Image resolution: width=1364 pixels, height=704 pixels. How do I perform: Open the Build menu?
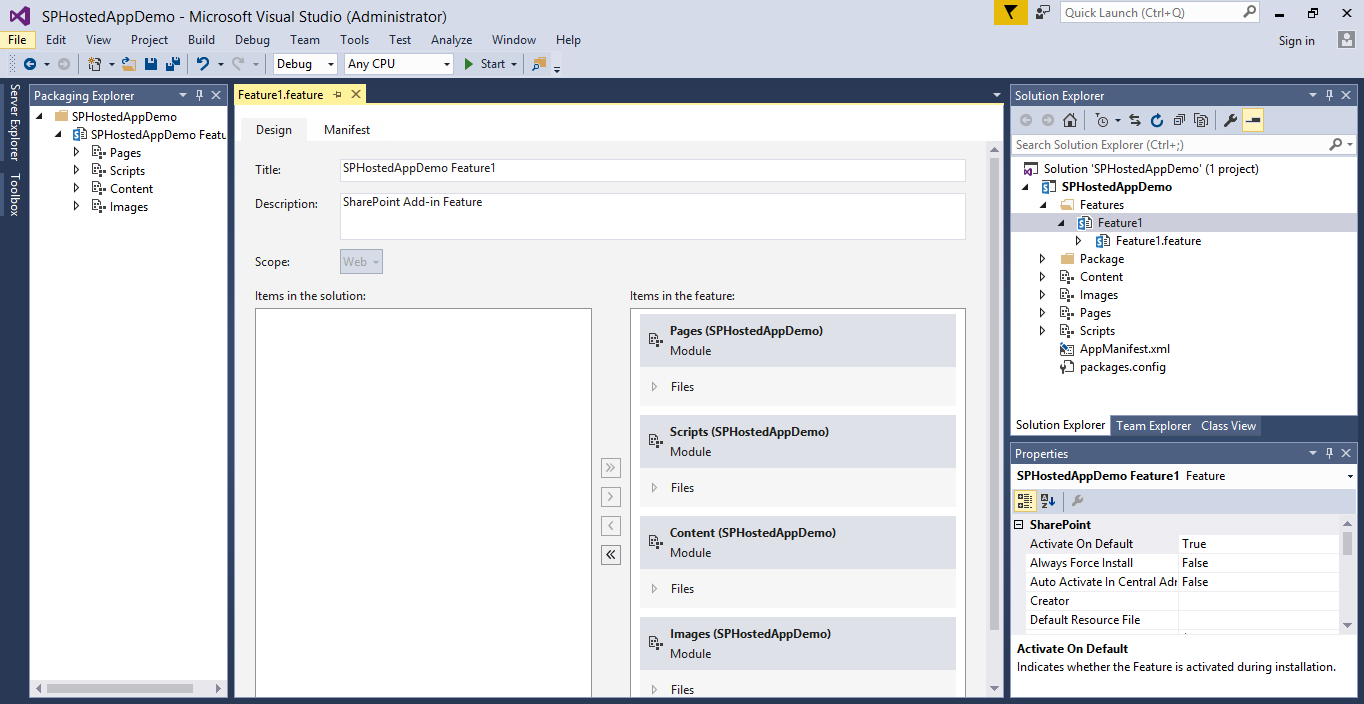201,40
